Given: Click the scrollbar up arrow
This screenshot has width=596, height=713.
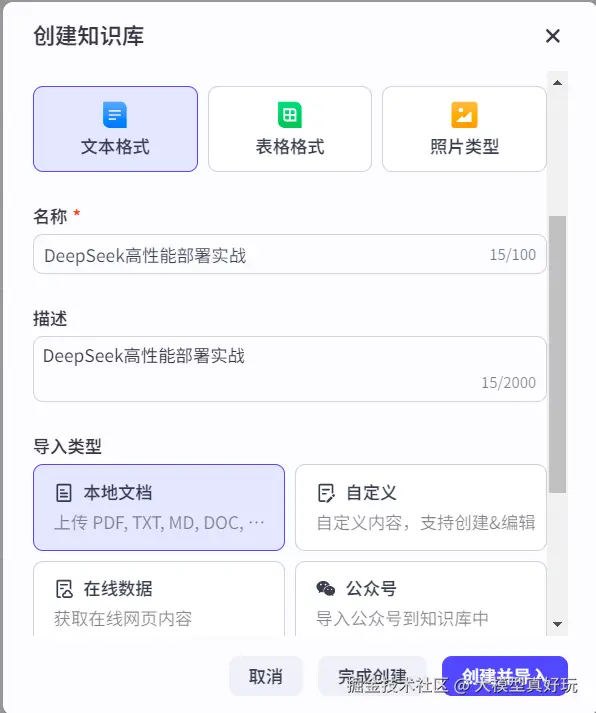Looking at the screenshot, I should coord(557,83).
